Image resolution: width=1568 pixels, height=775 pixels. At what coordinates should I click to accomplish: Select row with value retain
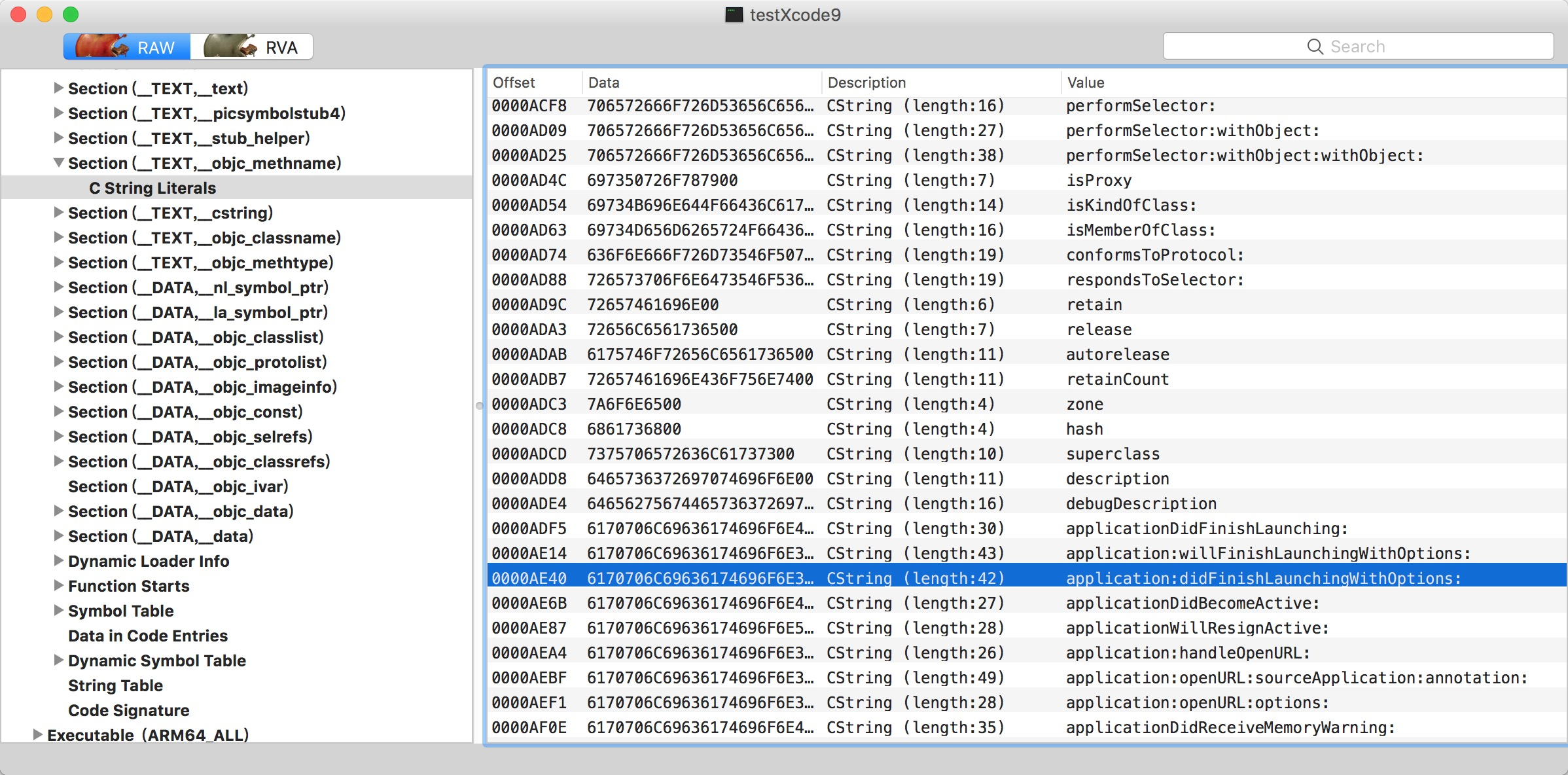(1027, 304)
